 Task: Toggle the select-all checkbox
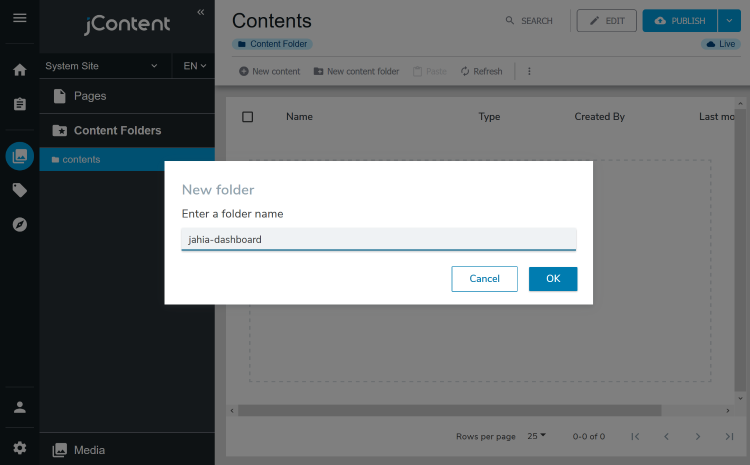point(247,117)
